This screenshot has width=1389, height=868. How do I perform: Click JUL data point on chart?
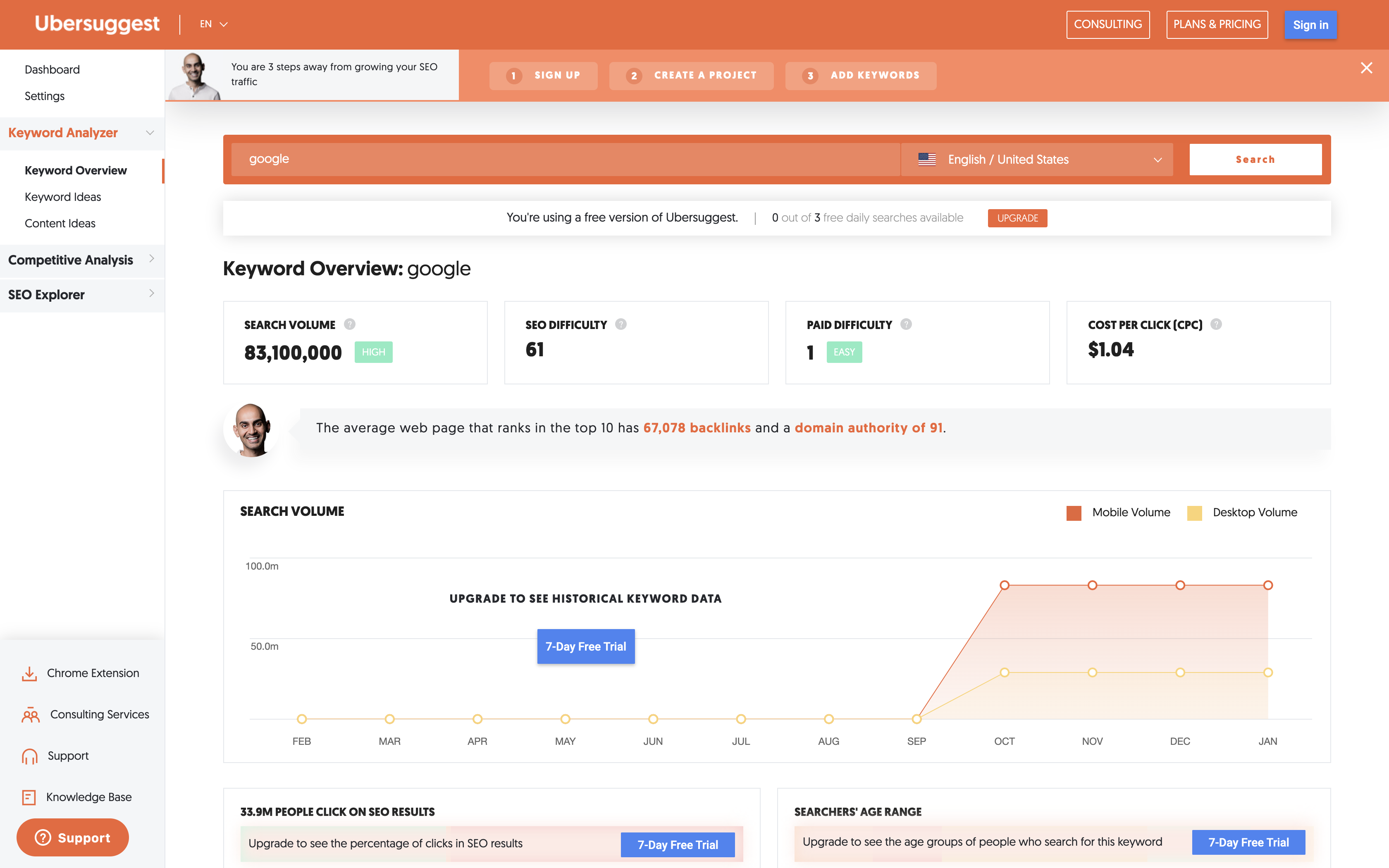click(740, 719)
